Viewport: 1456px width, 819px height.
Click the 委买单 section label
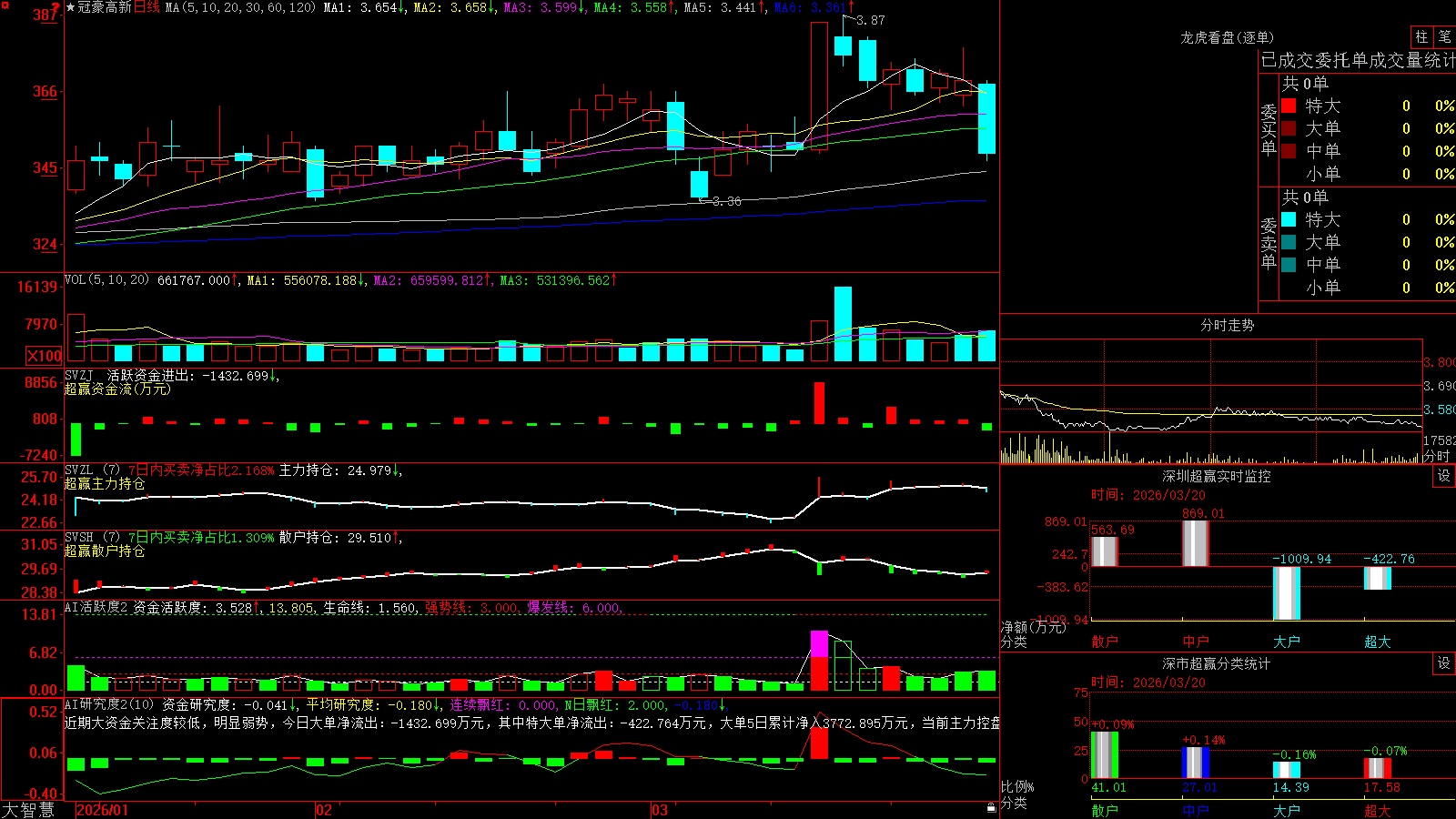pyautogui.click(x=1269, y=130)
